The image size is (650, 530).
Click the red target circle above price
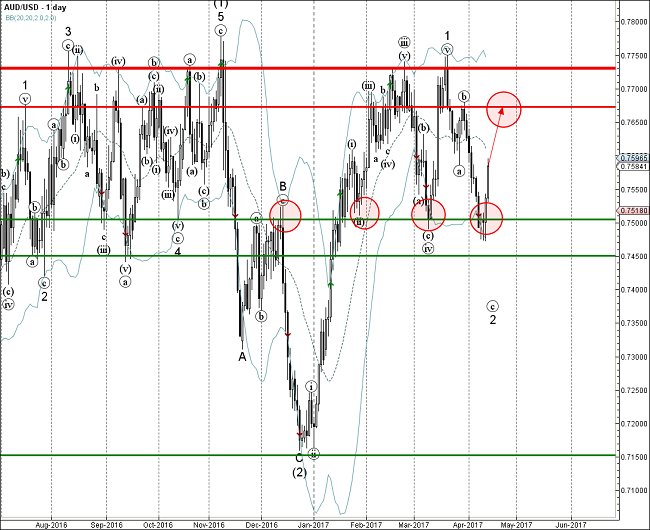[504, 109]
